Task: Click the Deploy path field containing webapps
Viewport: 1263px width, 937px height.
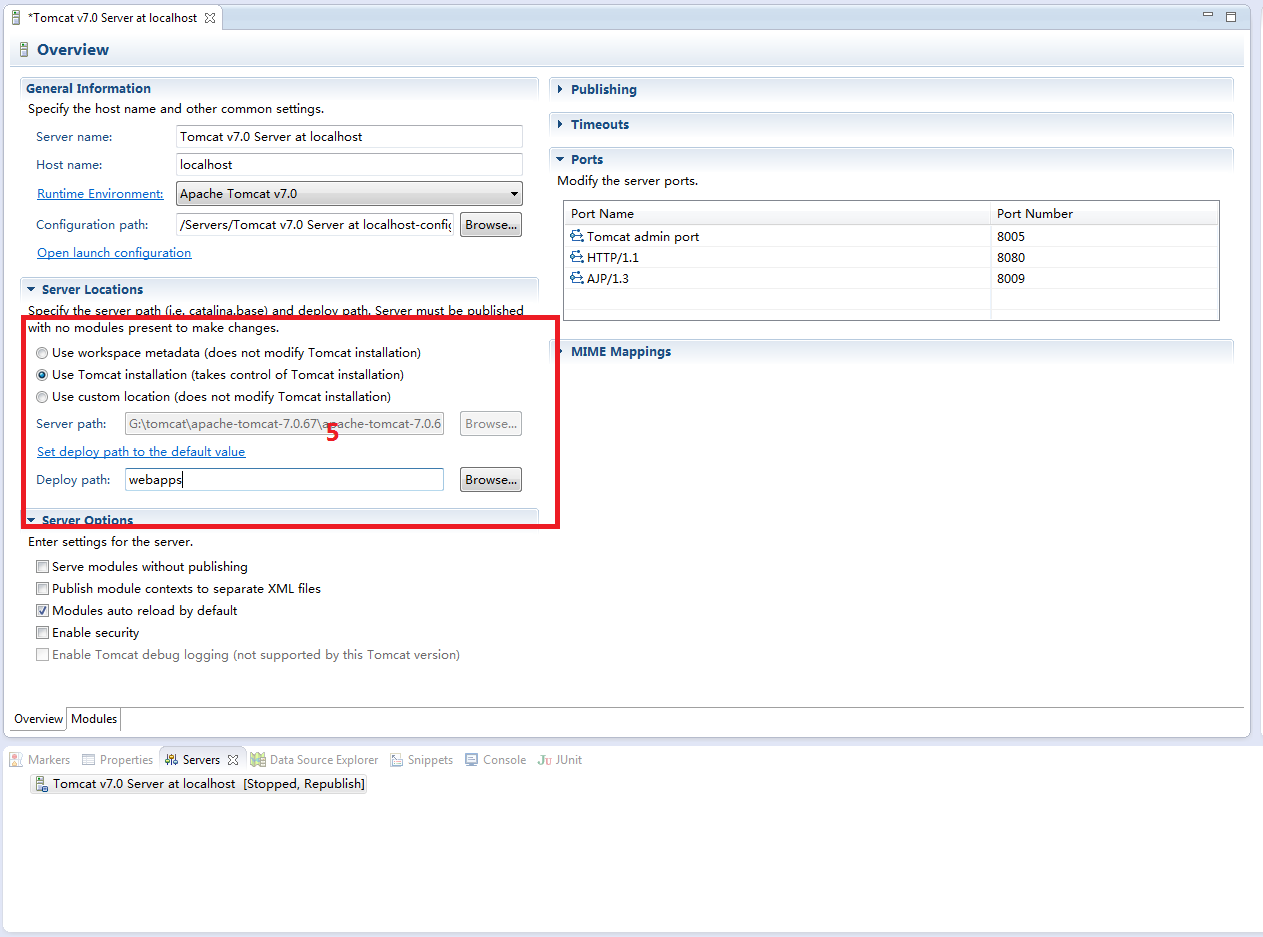Action: click(284, 480)
